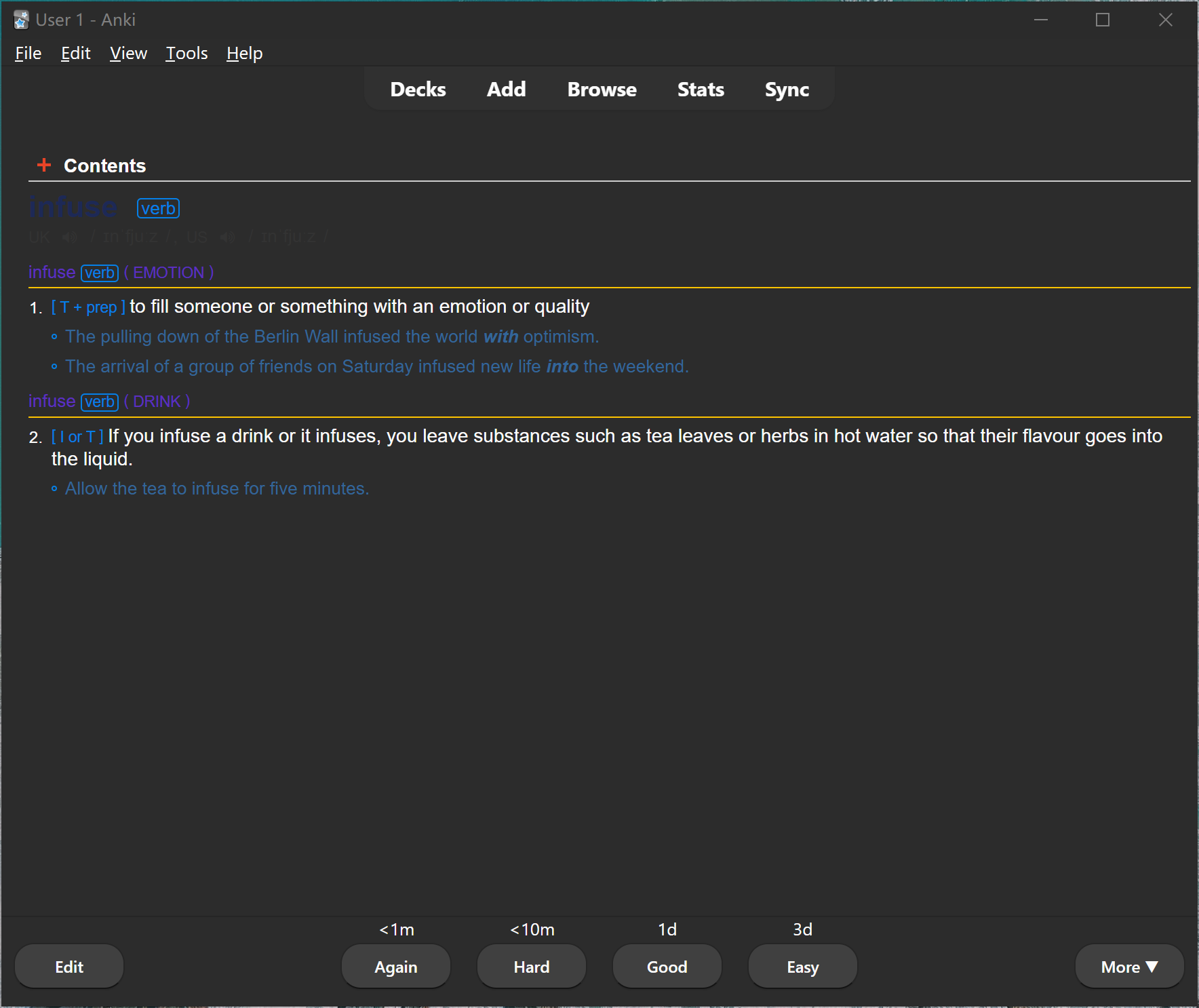The height and width of the screenshot is (1008, 1199).
Task: Open the File menu
Action: point(28,53)
